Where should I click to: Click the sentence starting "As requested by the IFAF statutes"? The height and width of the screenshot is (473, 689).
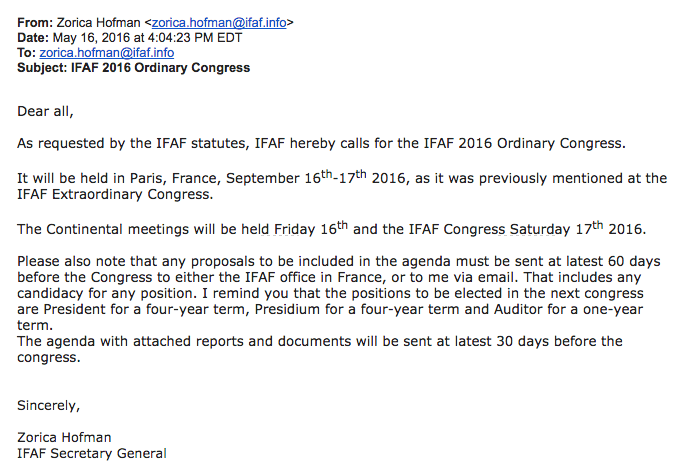click(x=321, y=143)
